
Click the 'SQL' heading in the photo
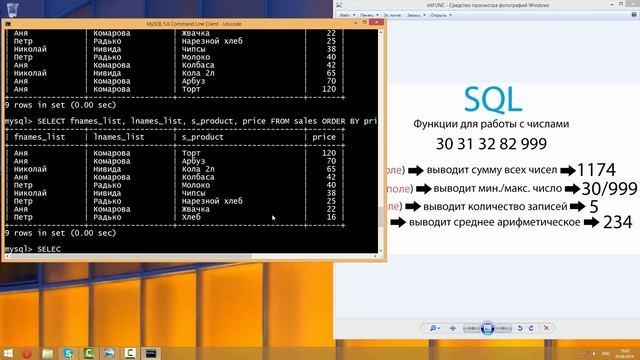pyautogui.click(x=493, y=99)
